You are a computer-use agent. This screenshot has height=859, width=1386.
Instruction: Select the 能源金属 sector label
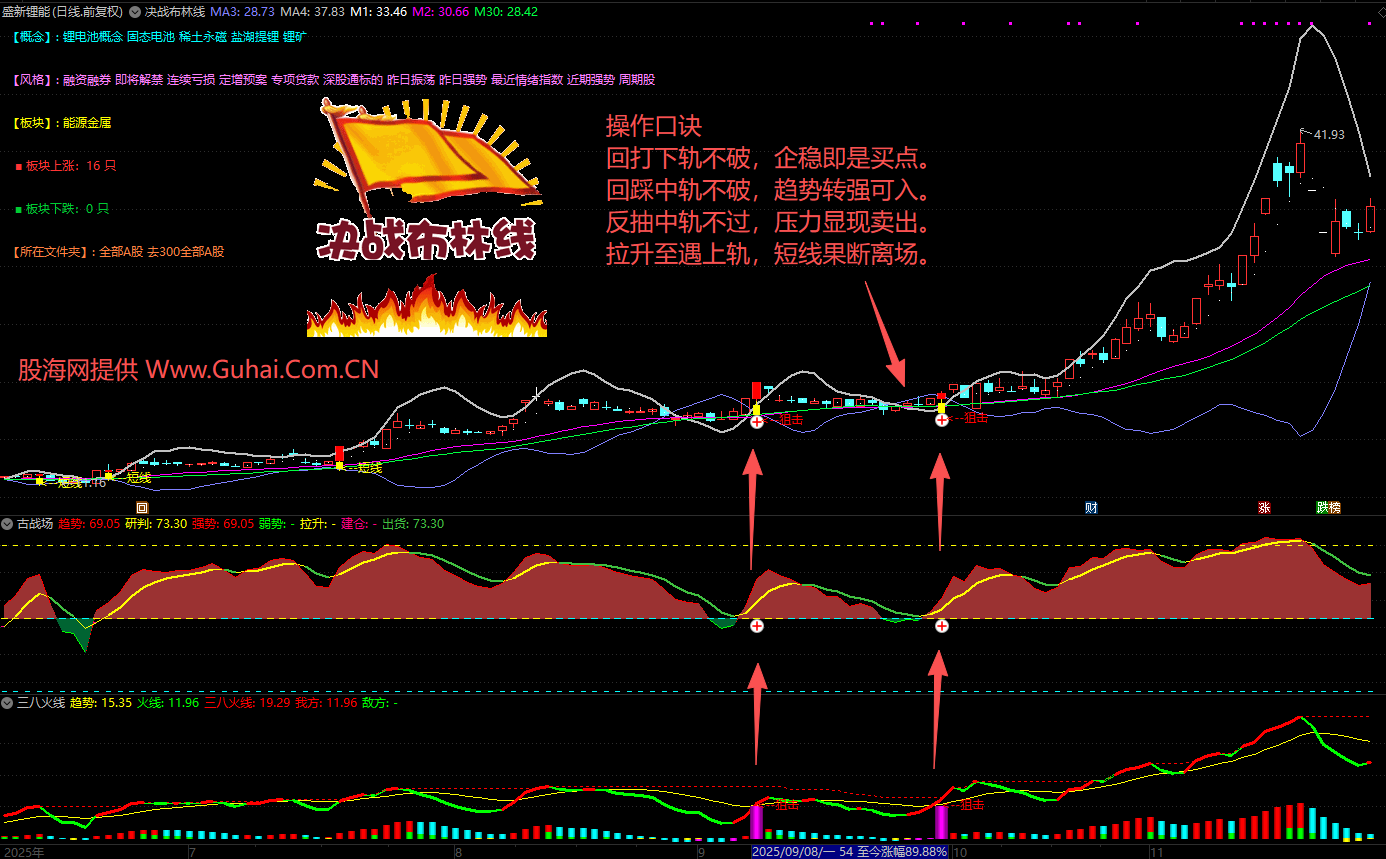coord(87,123)
